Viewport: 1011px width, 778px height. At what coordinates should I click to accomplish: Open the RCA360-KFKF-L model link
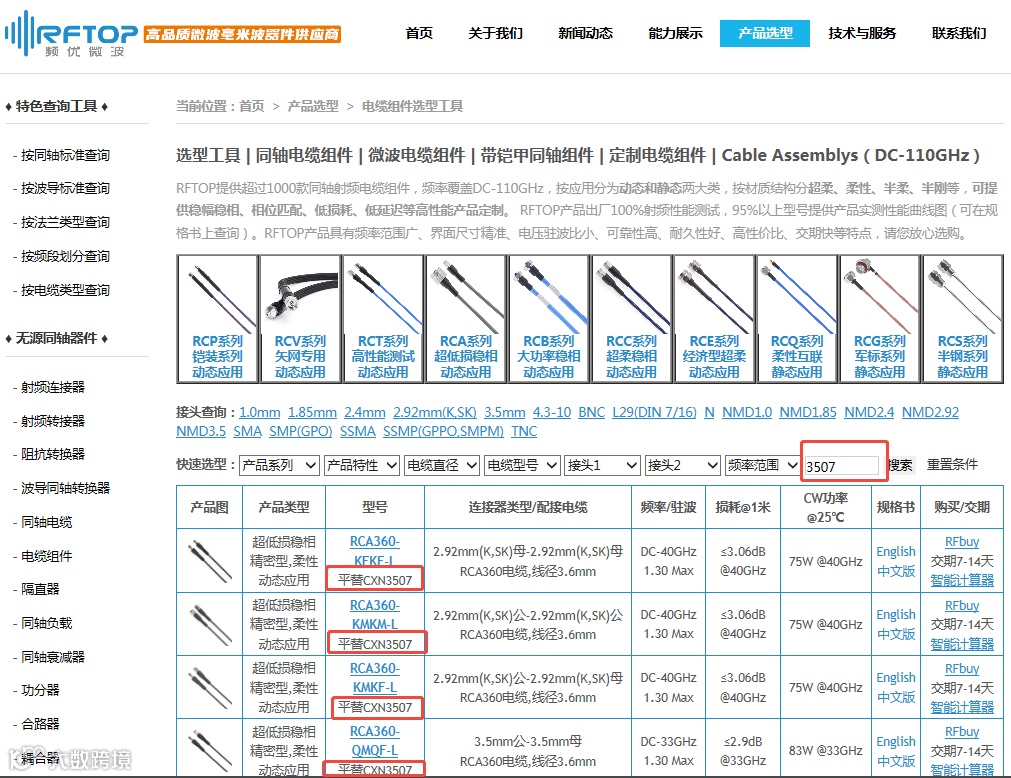click(x=375, y=551)
